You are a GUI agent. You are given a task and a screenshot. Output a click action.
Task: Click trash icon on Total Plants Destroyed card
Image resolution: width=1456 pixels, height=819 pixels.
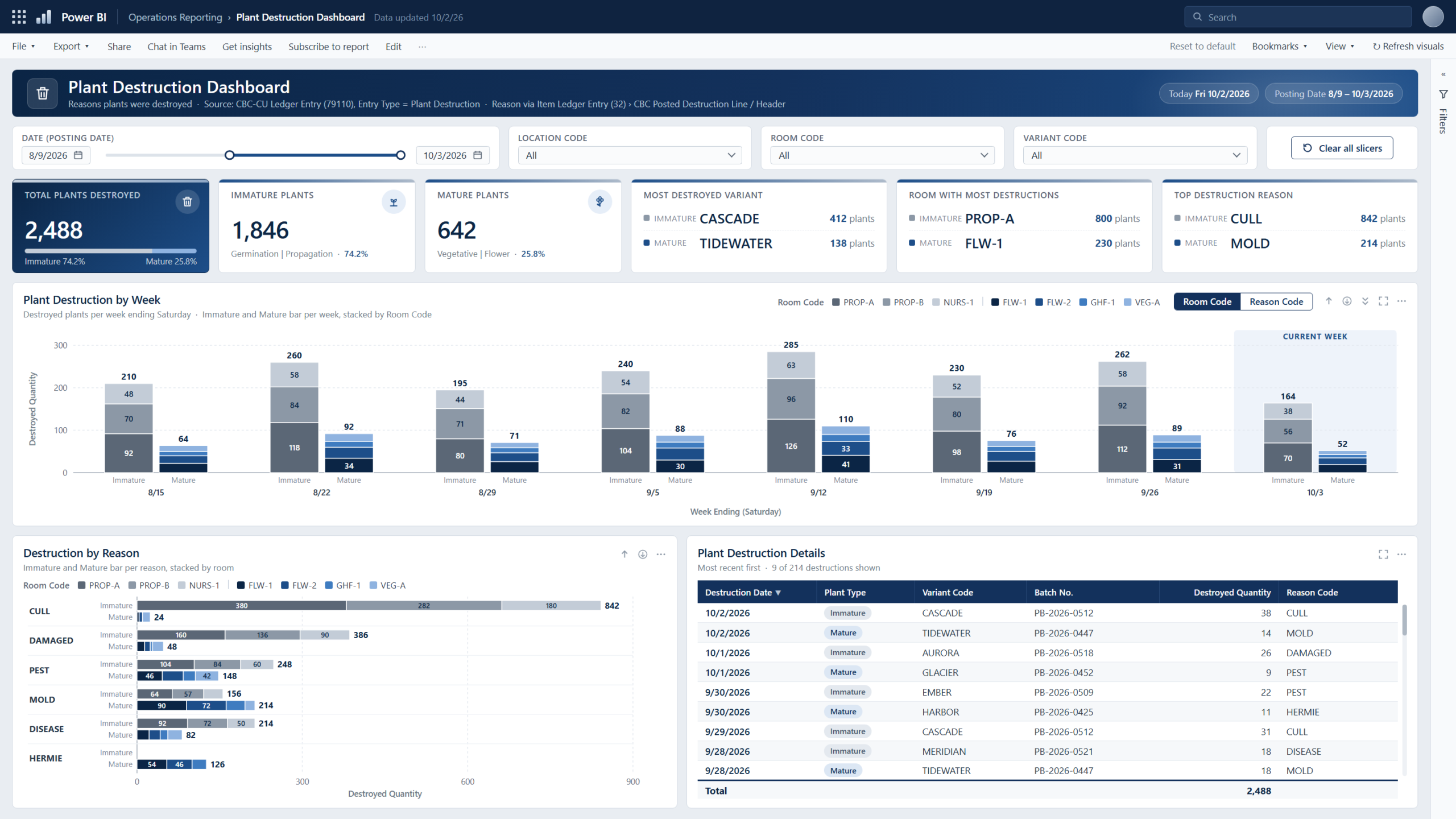tap(187, 201)
